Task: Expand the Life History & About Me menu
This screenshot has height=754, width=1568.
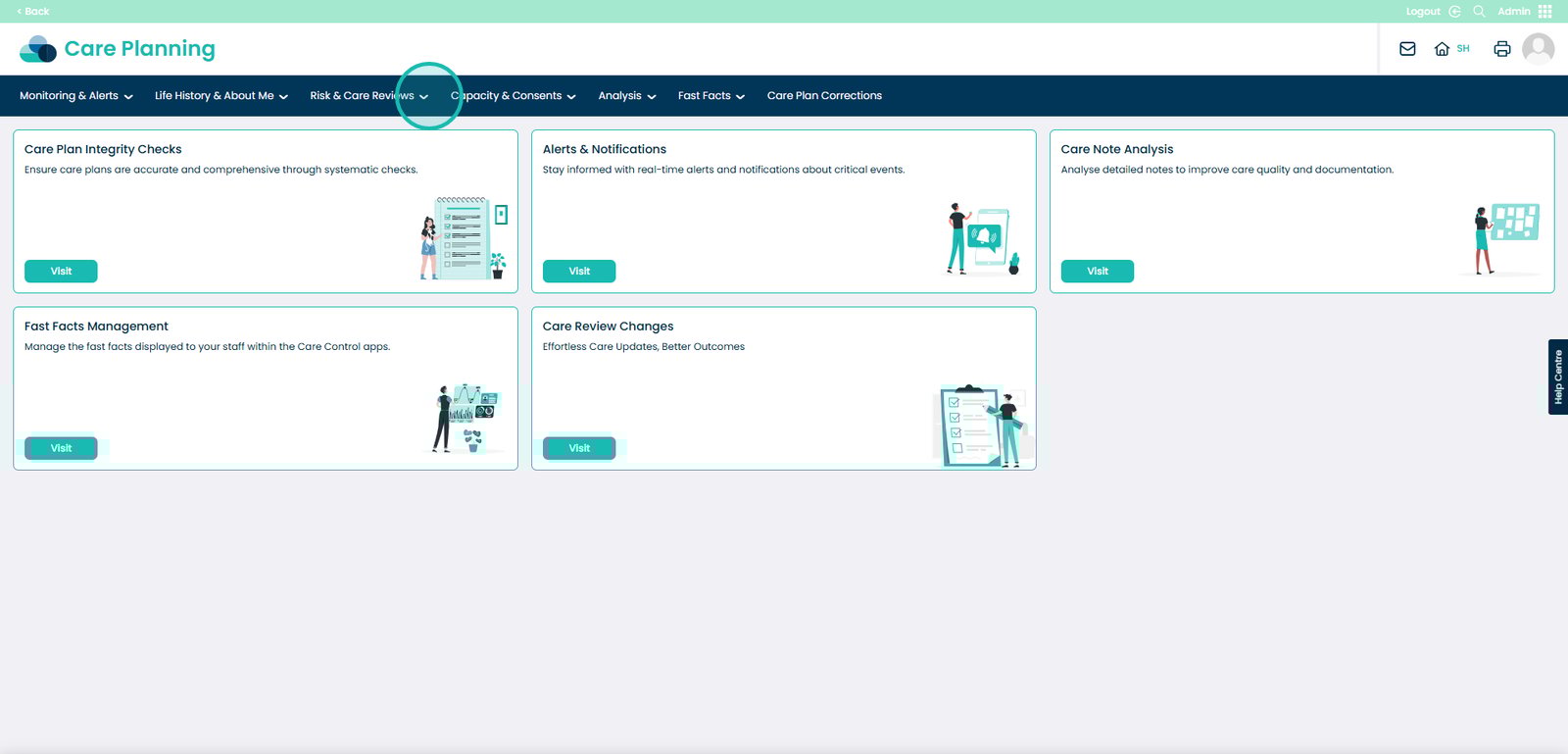Action: 220,96
